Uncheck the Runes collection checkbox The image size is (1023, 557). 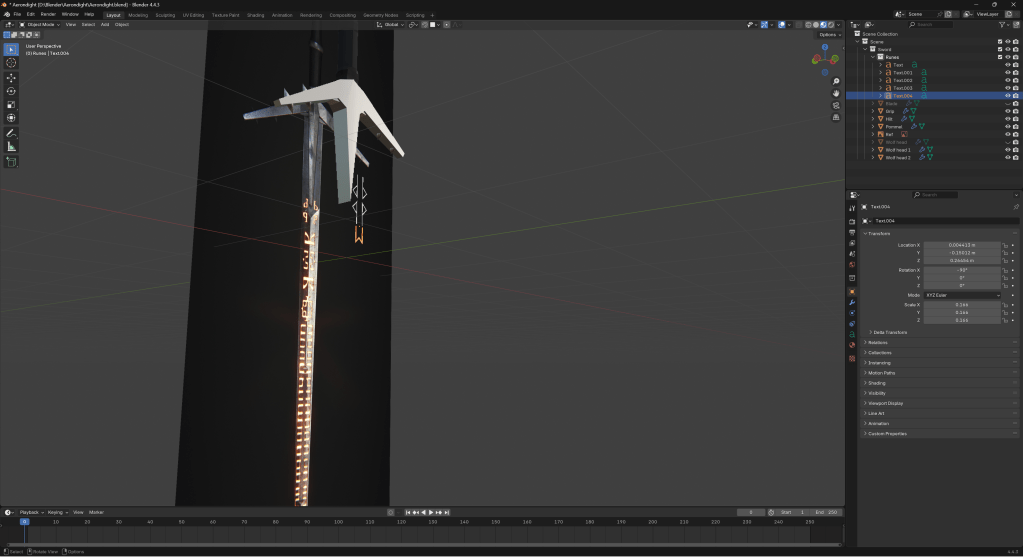pos(999,57)
